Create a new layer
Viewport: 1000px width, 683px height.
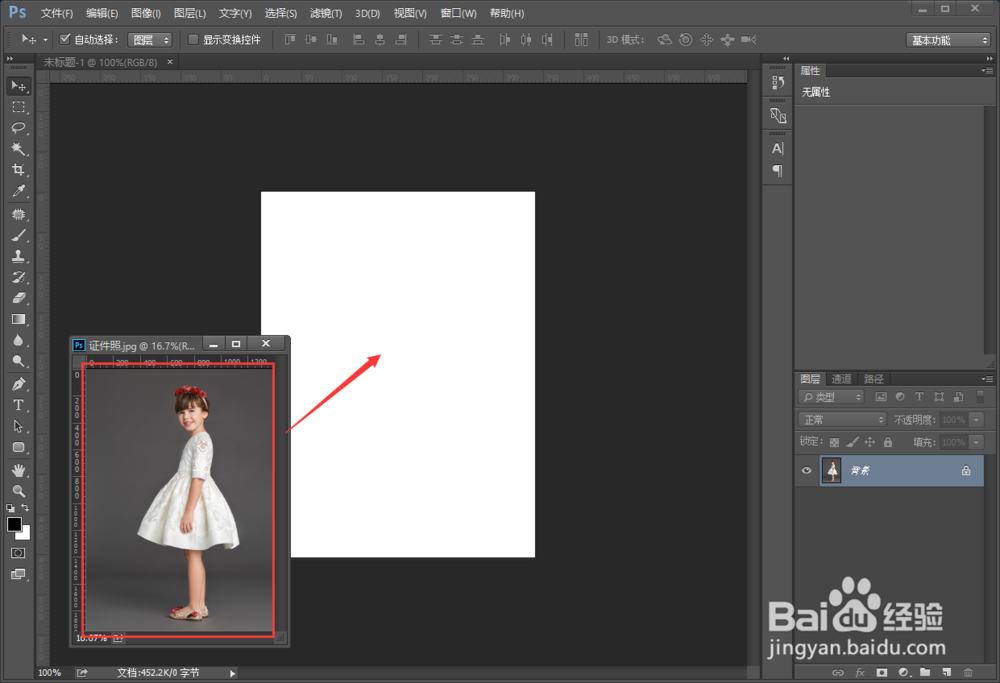click(x=946, y=672)
